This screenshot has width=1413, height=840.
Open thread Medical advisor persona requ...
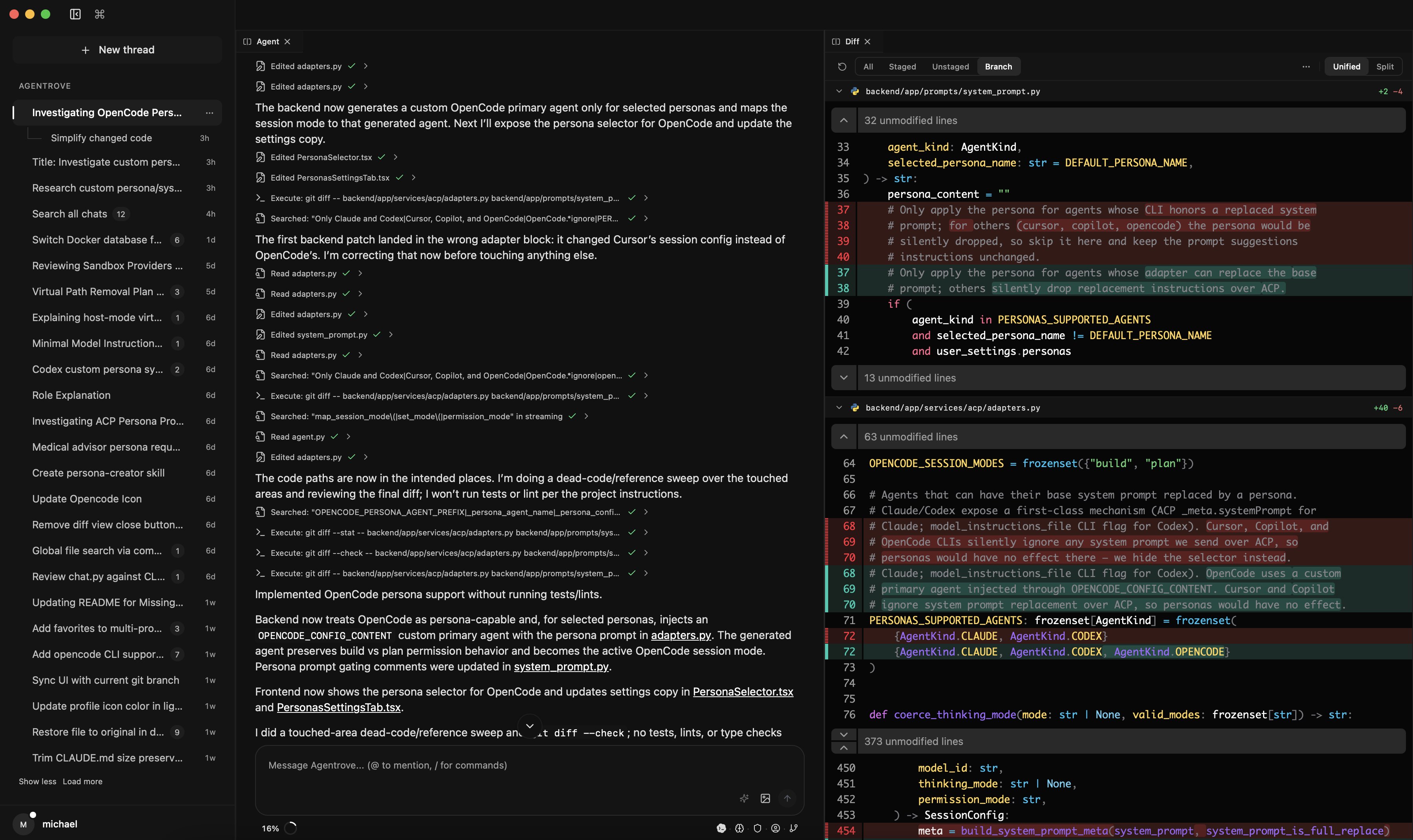click(117, 447)
